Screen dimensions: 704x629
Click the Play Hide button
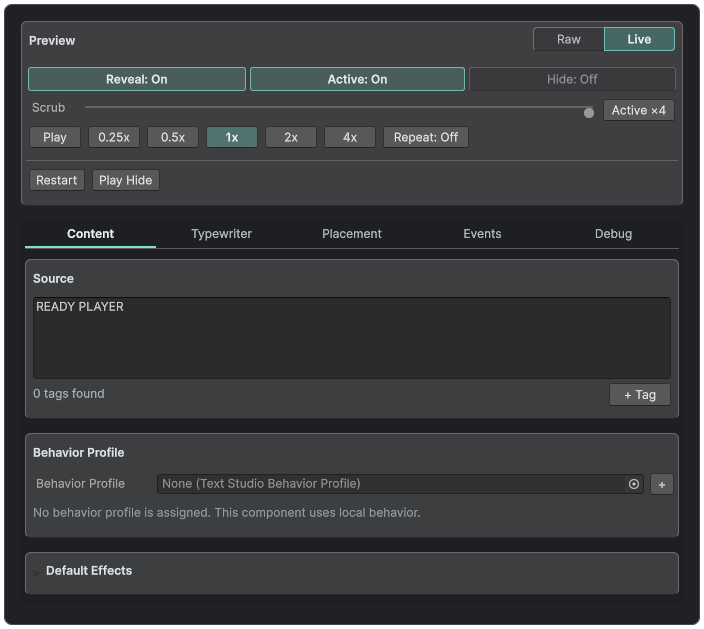point(126,180)
